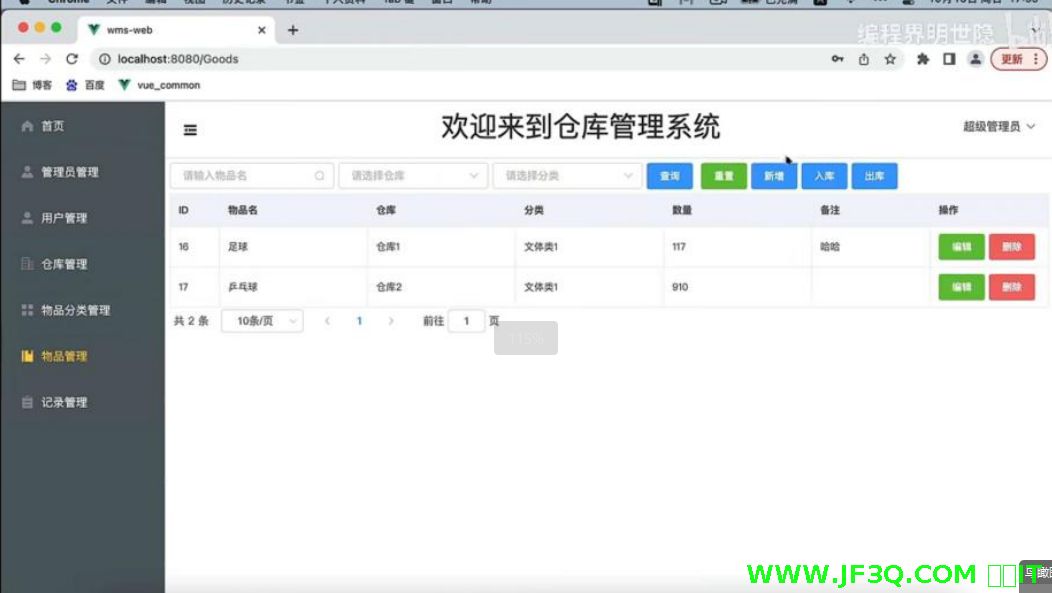Bookmark the page using the star icon
Viewport: 1052px width, 593px height.
tap(890, 59)
